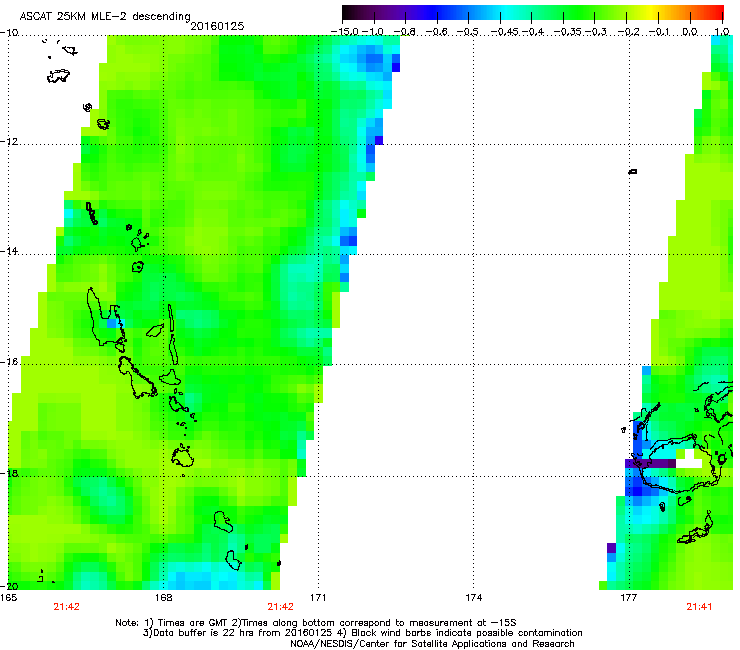
Task: Click the title 'ASCAT 25KM MLE-2 descending'
Action: click(105, 17)
